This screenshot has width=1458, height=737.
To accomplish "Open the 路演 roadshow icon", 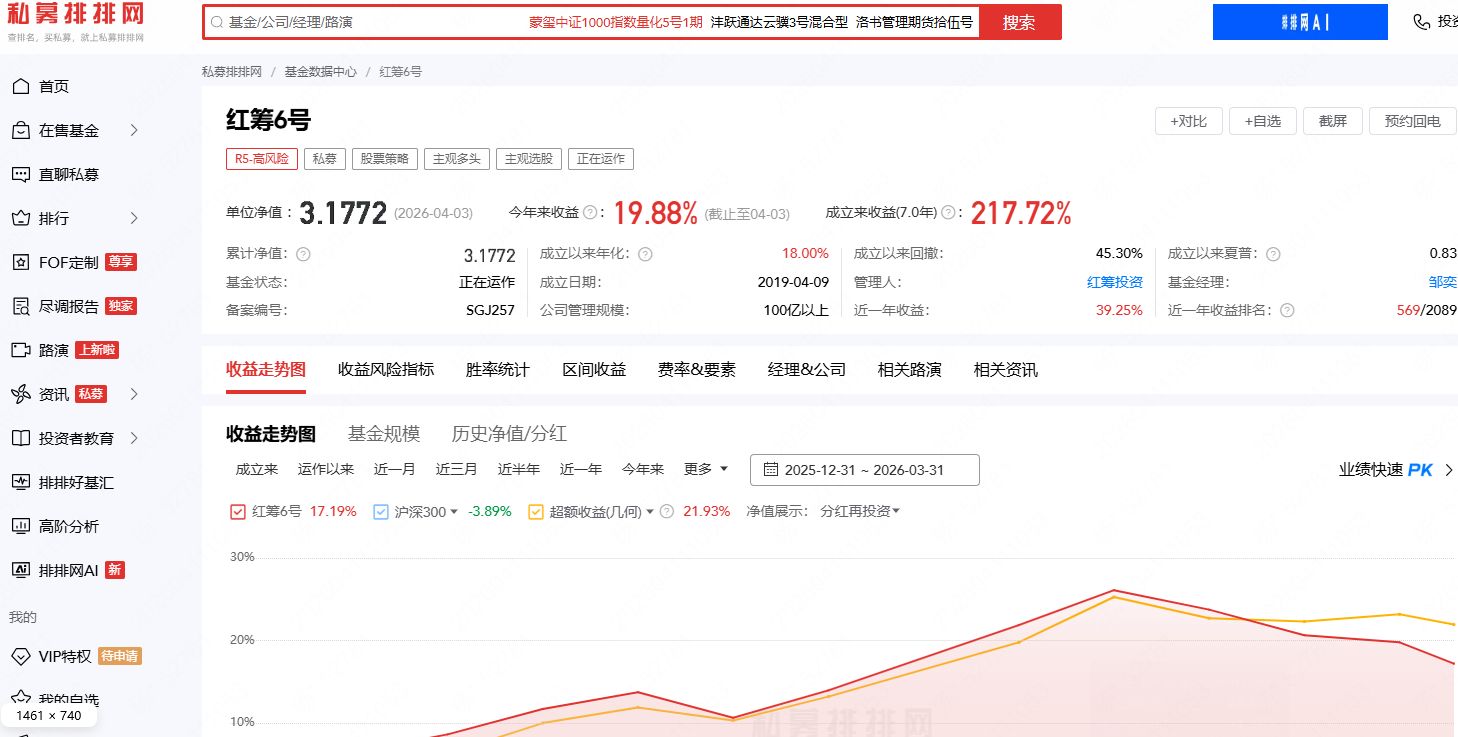I will 21,350.
